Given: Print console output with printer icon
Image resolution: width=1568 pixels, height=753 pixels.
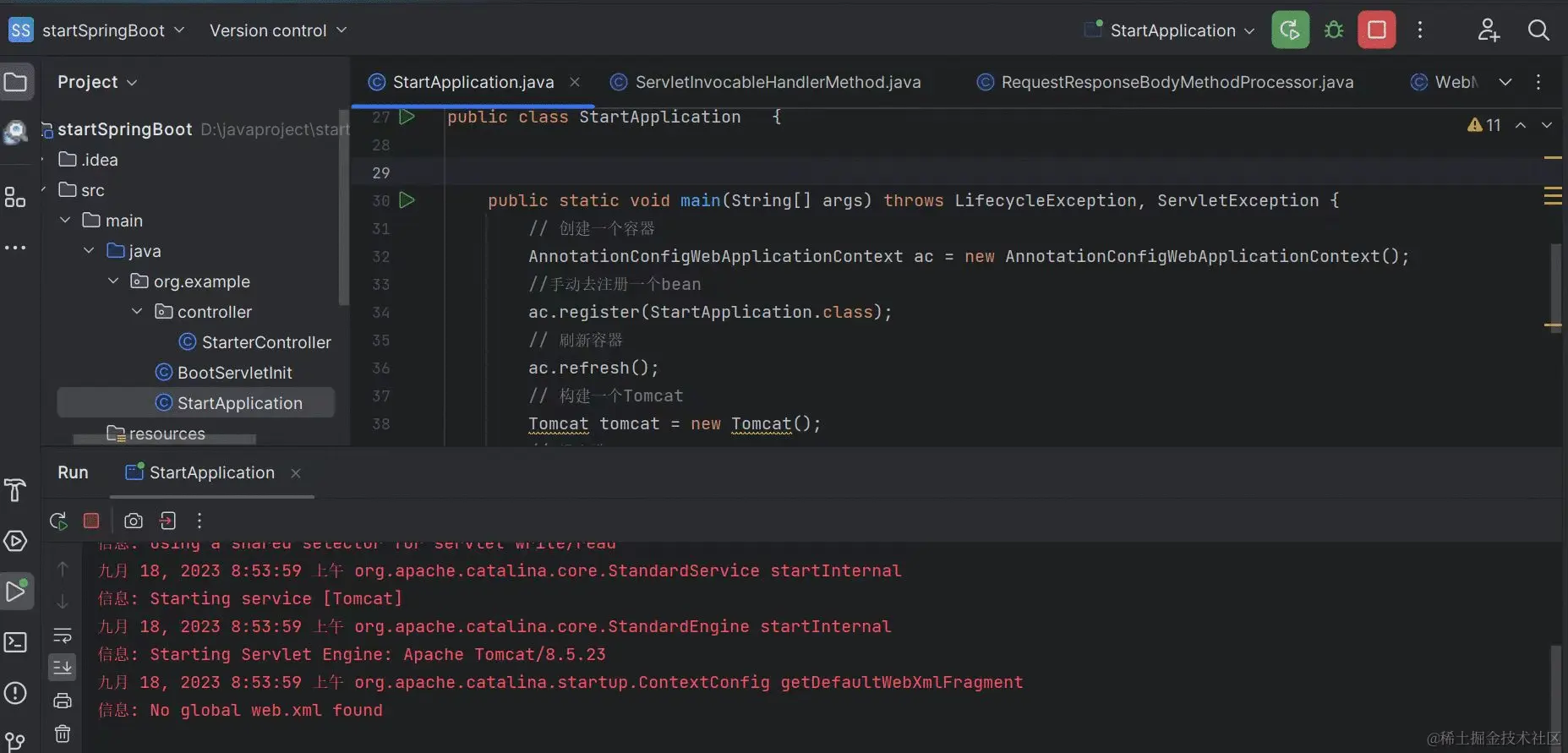Looking at the screenshot, I should click(x=63, y=701).
